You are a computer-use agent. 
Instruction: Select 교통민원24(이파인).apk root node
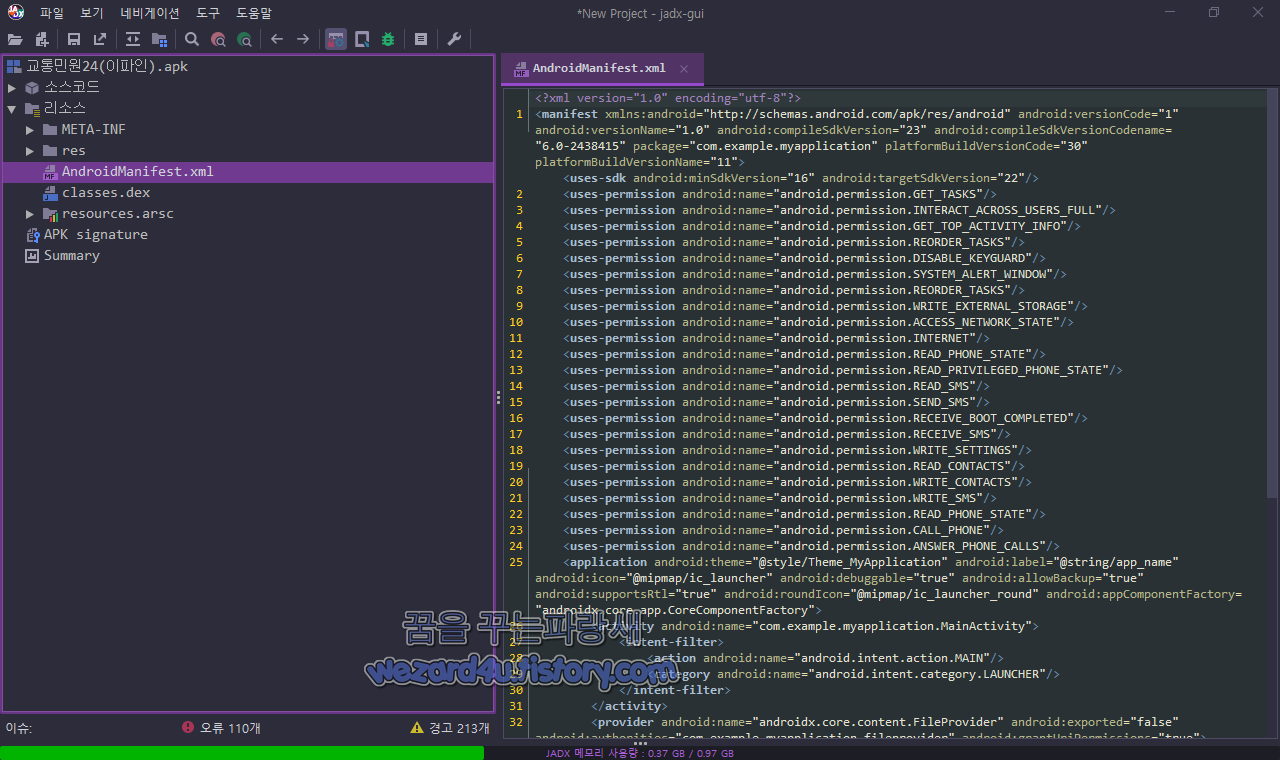coord(107,66)
